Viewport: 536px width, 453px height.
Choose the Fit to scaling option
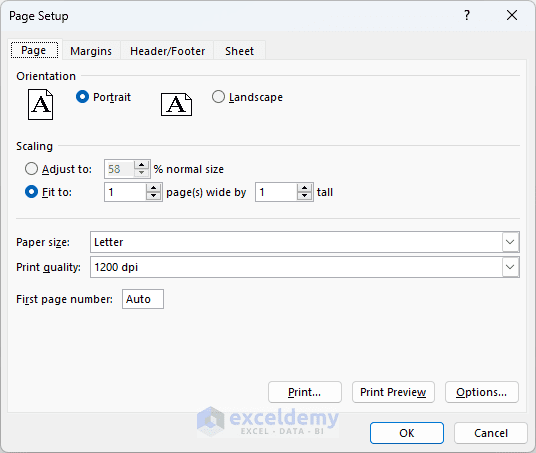tap(31, 192)
